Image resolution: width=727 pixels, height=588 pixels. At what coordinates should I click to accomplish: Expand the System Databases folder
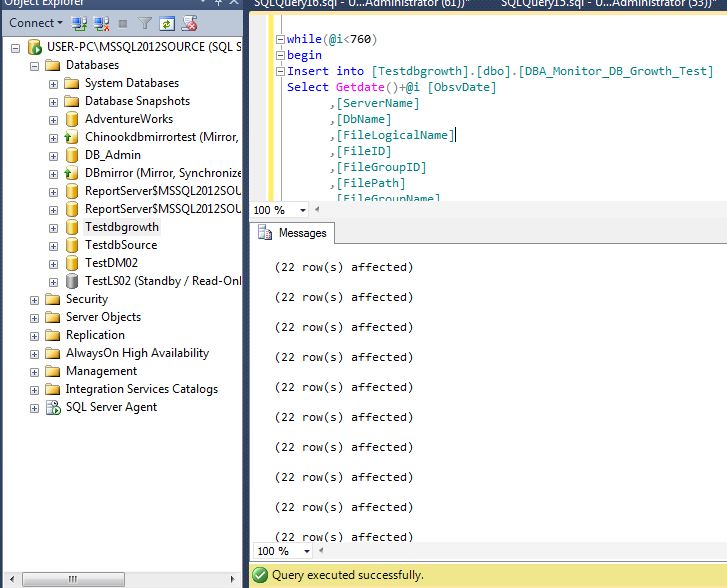point(53,84)
